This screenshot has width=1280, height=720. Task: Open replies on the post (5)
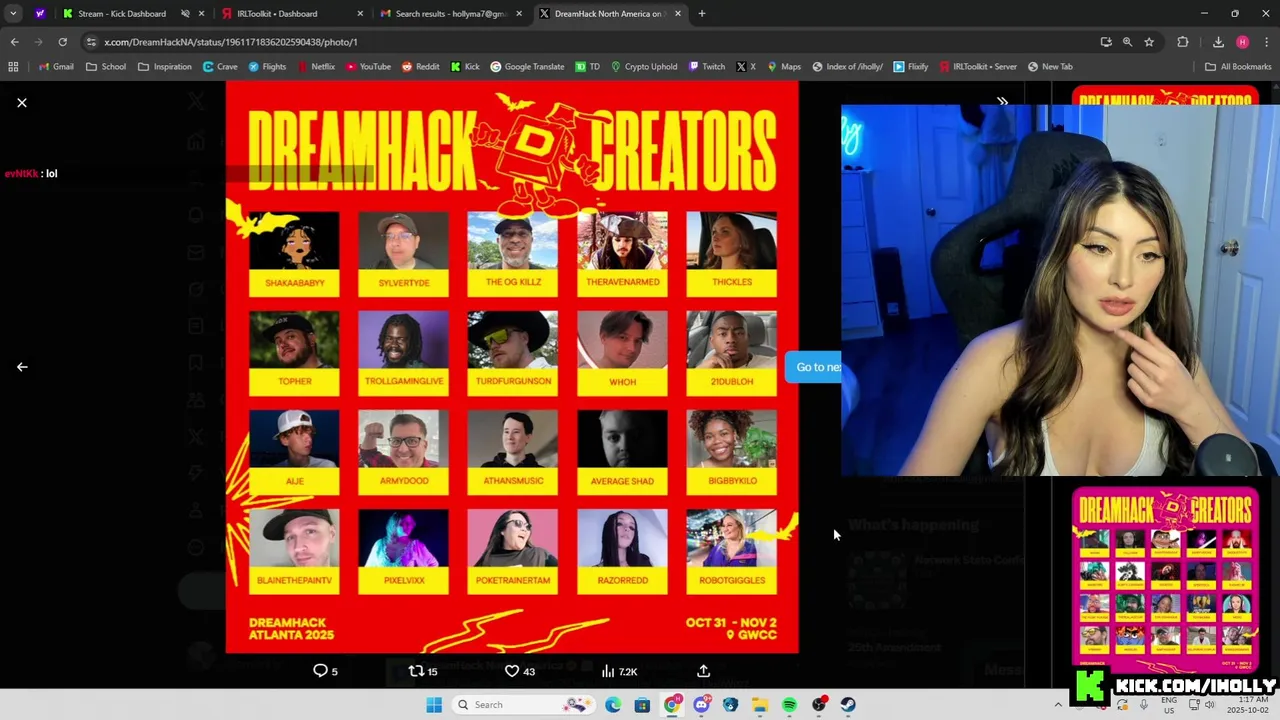326,671
